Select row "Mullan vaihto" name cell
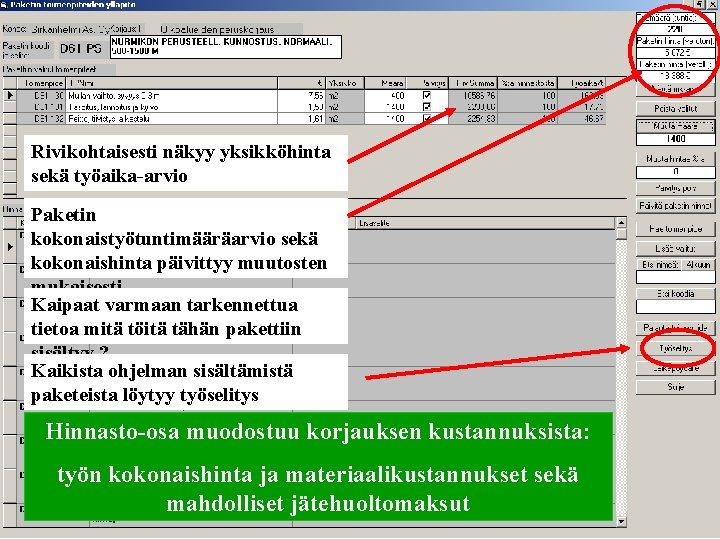Screen dimensions: 720x540 (172, 96)
